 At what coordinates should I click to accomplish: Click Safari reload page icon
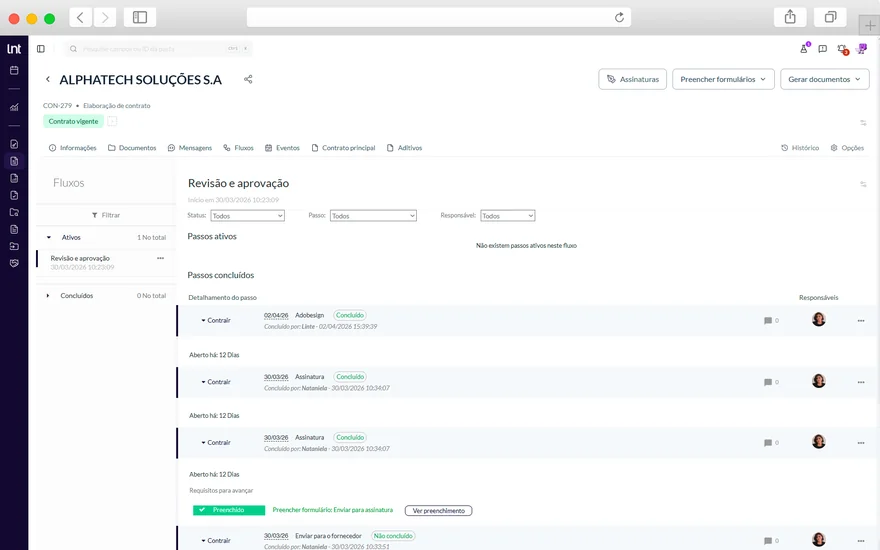pyautogui.click(x=619, y=17)
